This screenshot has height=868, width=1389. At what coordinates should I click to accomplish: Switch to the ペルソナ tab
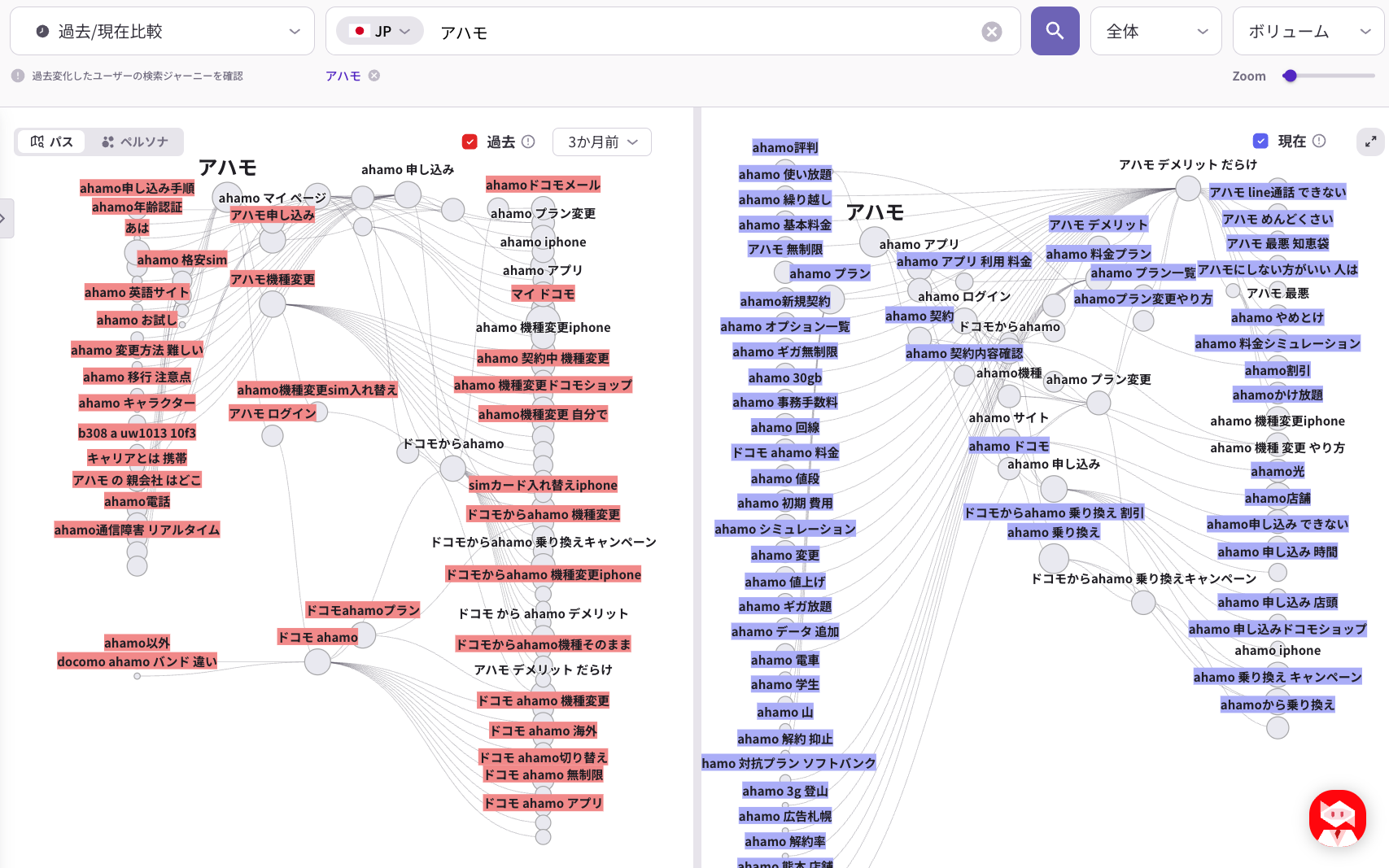coord(135,142)
